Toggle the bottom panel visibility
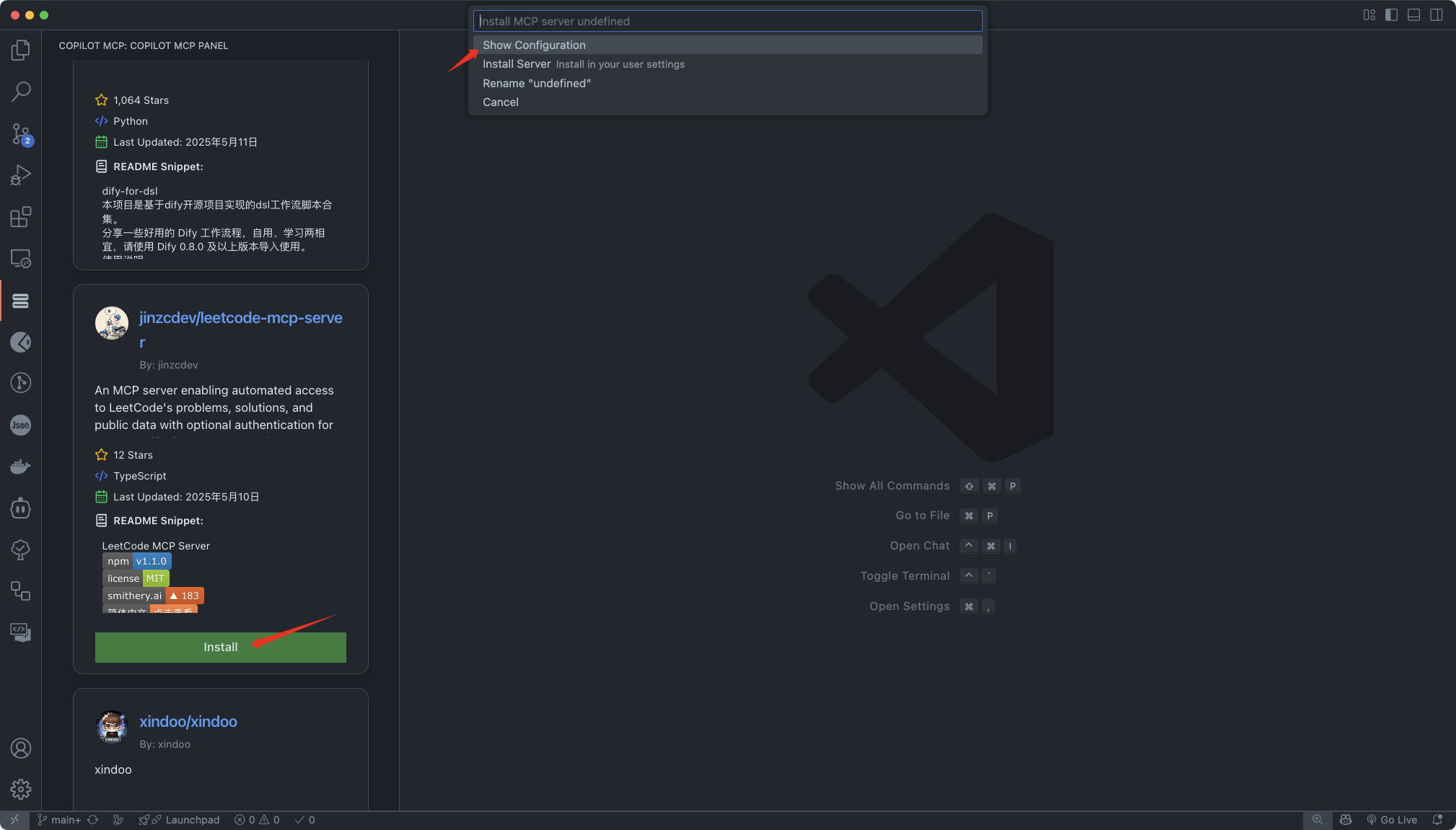 click(1414, 14)
